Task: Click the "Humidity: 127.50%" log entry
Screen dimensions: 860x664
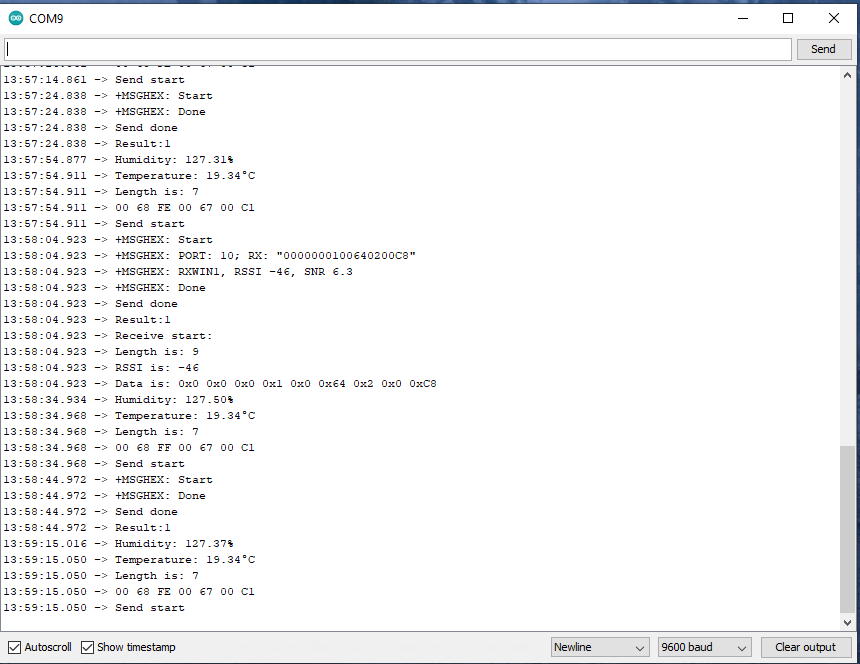Action: (173, 400)
